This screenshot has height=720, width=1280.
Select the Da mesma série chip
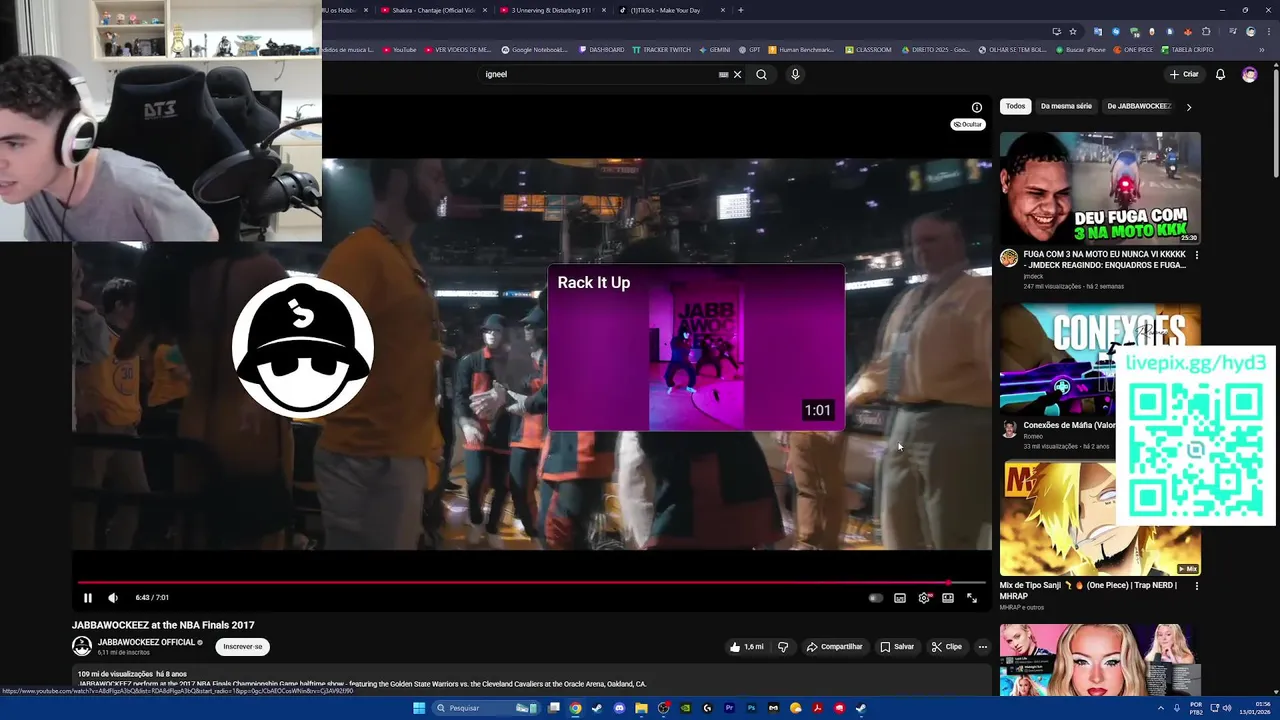tap(1066, 106)
